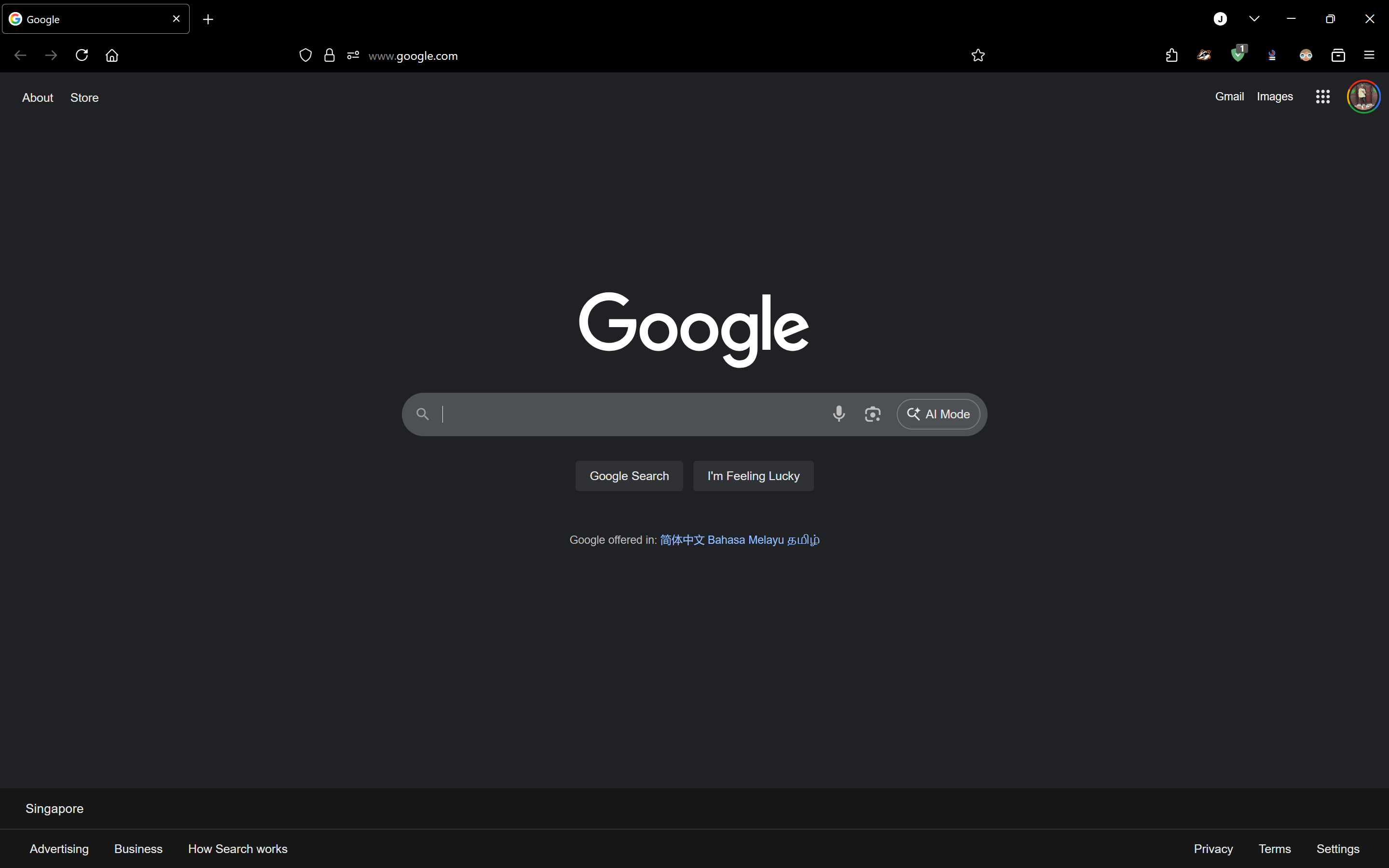Screen dimensions: 1389x868
Task: Open the face with glasses extension icon
Action: pyautogui.click(x=1306, y=55)
